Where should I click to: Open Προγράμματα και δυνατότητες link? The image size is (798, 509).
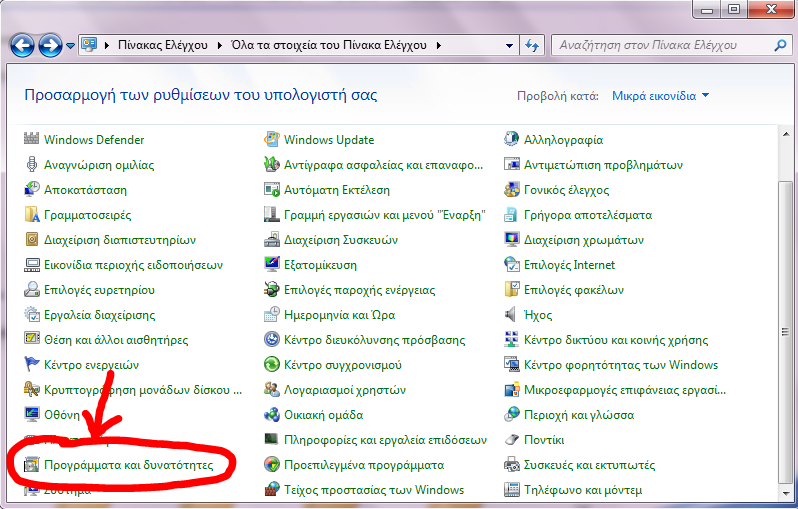coord(128,465)
